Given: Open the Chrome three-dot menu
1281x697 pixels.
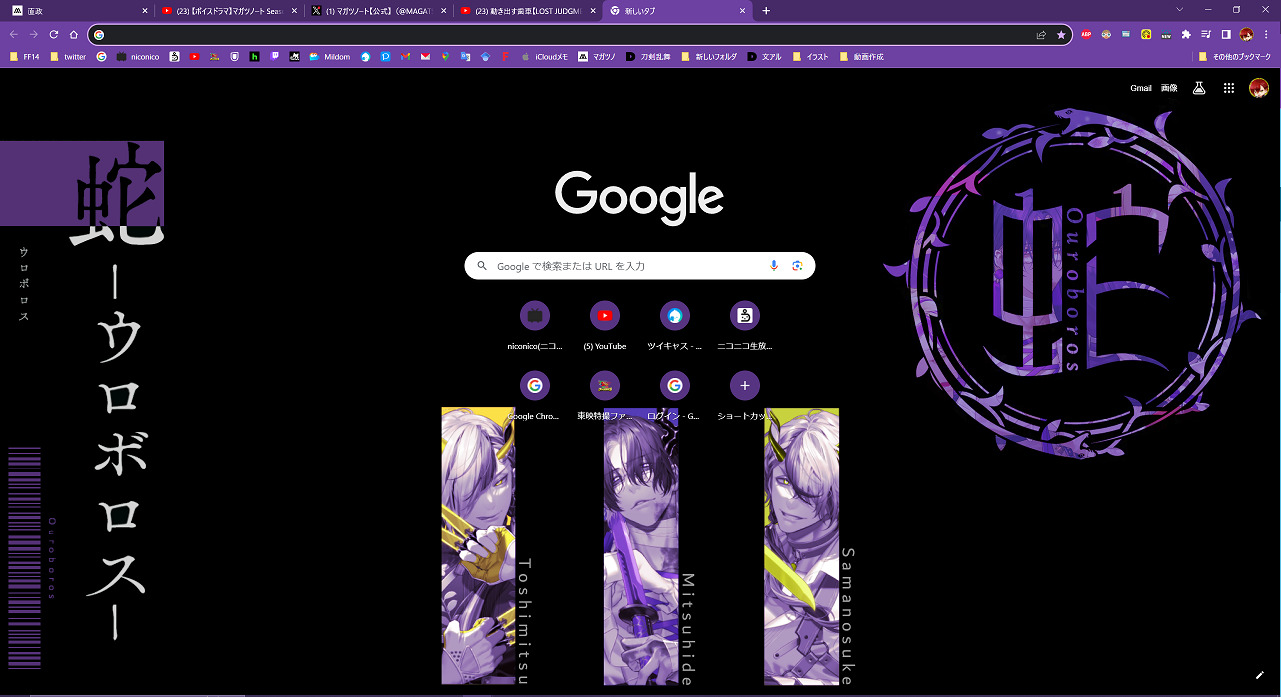Looking at the screenshot, I should (1266, 34).
